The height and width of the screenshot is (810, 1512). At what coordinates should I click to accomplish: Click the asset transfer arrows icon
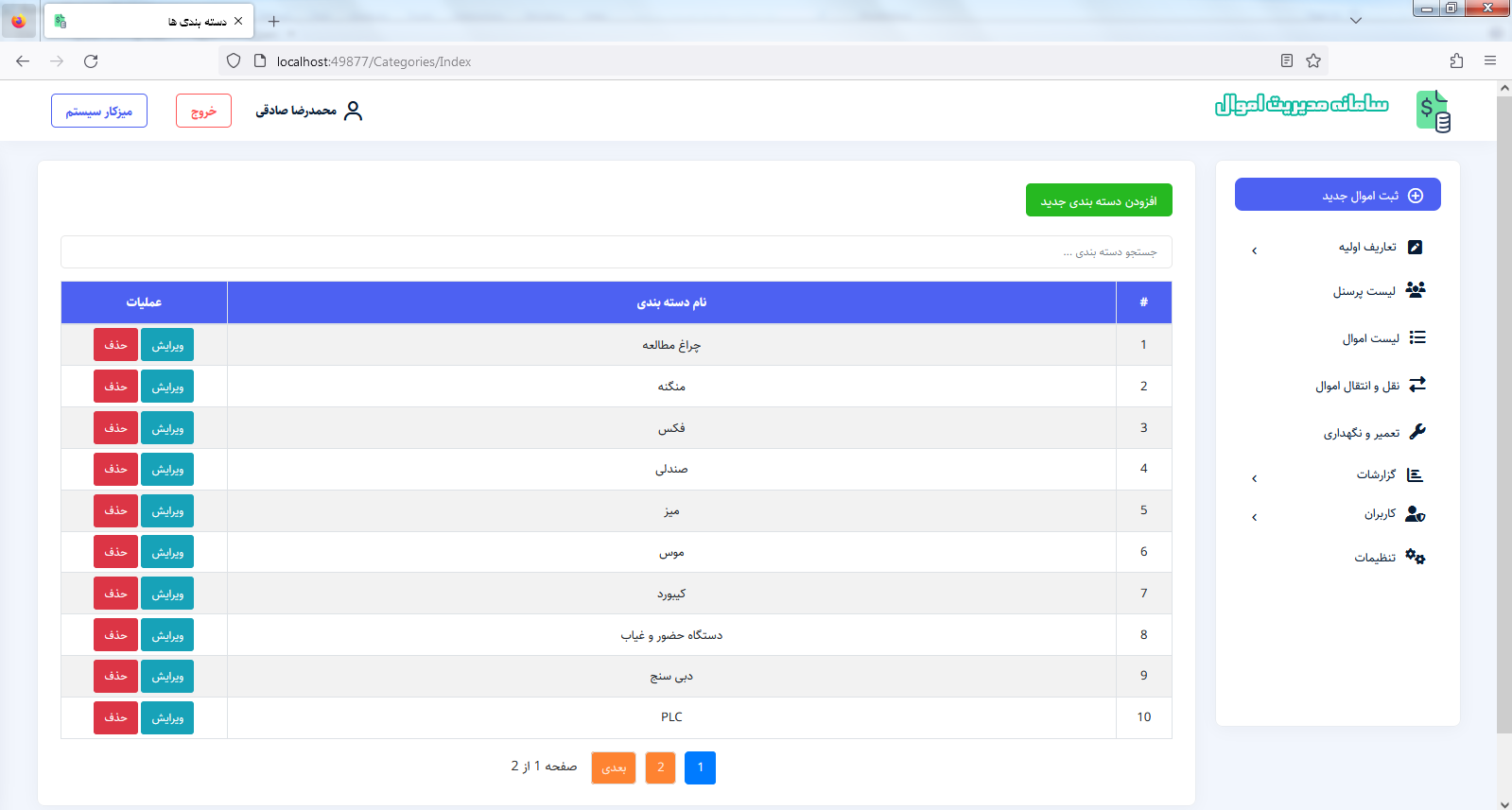tap(1416, 385)
